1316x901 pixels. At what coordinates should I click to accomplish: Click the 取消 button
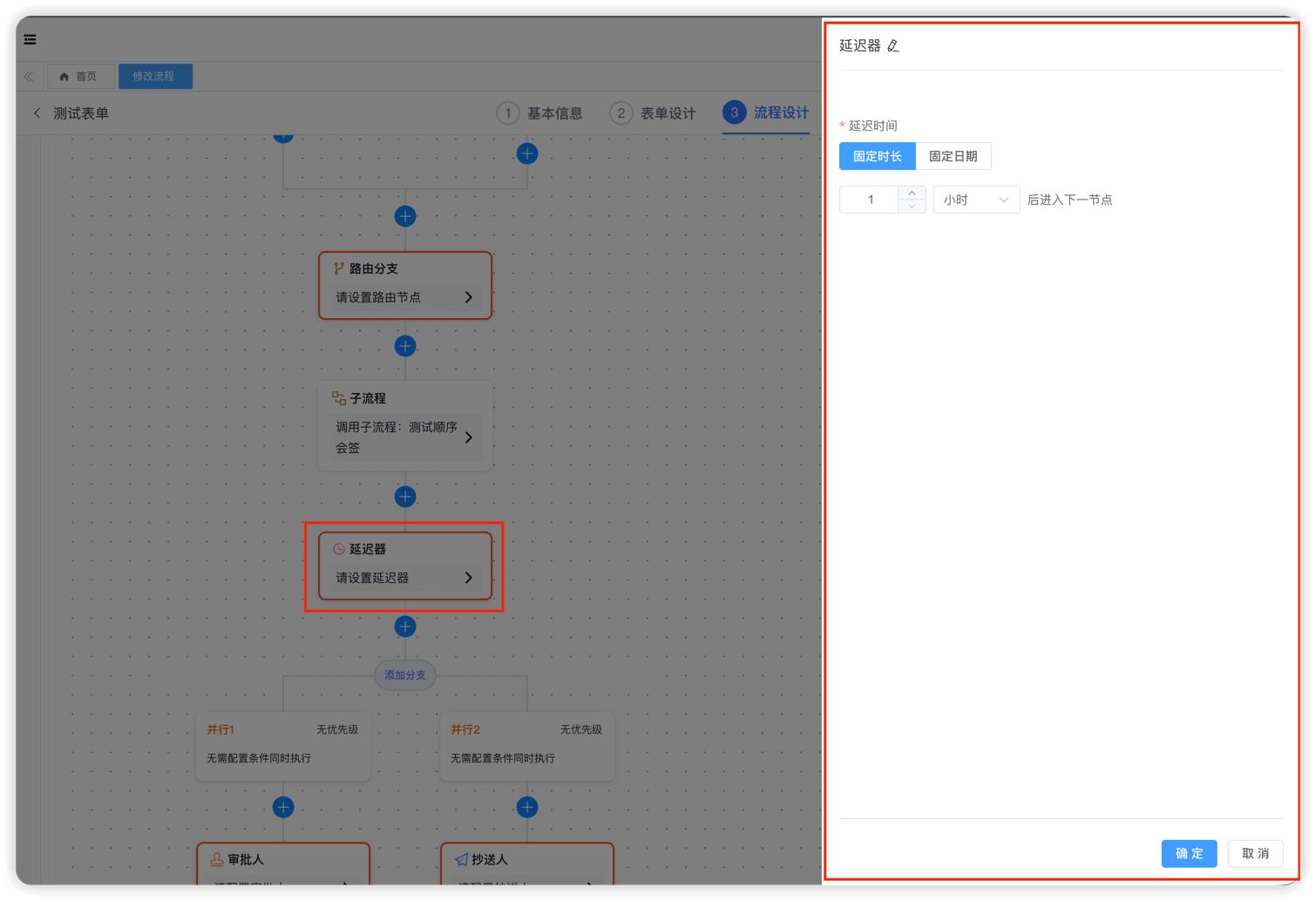pyautogui.click(x=1255, y=853)
